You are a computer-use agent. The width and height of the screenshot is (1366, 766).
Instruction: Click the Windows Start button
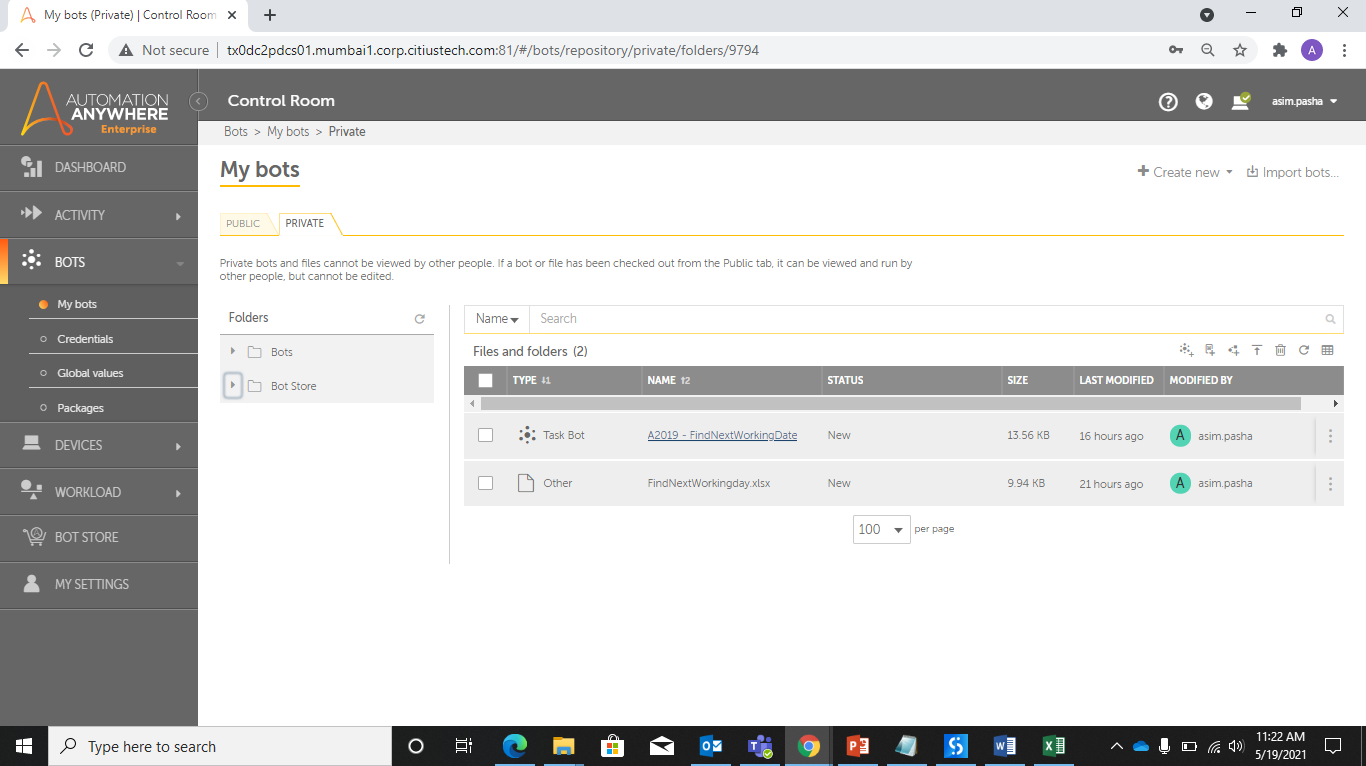click(x=24, y=746)
